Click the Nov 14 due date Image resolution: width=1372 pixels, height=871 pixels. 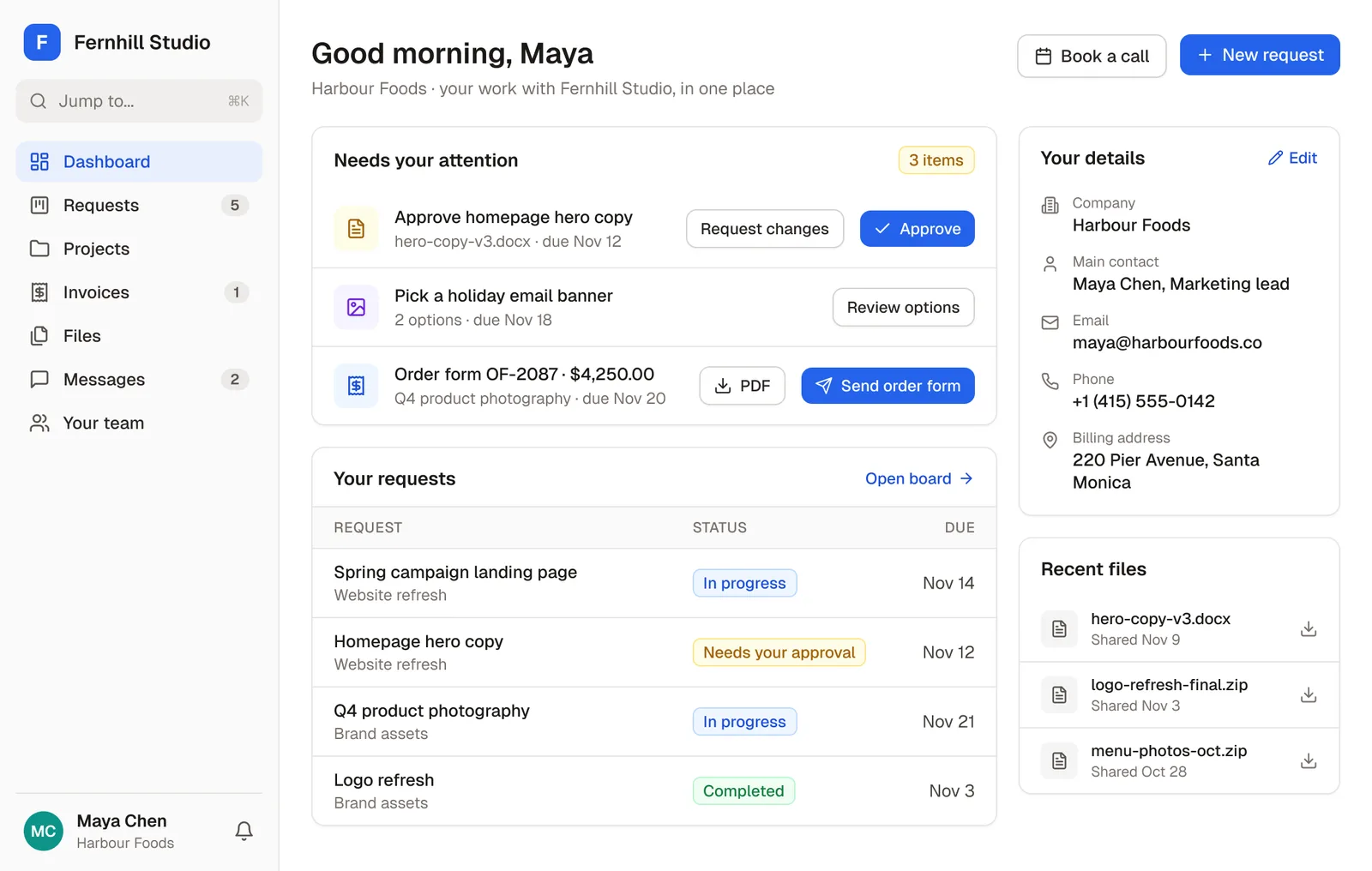(948, 583)
